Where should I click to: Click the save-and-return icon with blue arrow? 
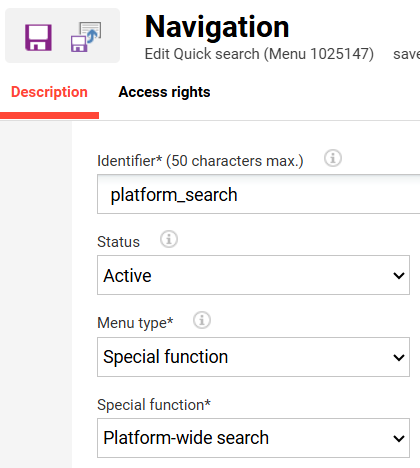pos(86,37)
